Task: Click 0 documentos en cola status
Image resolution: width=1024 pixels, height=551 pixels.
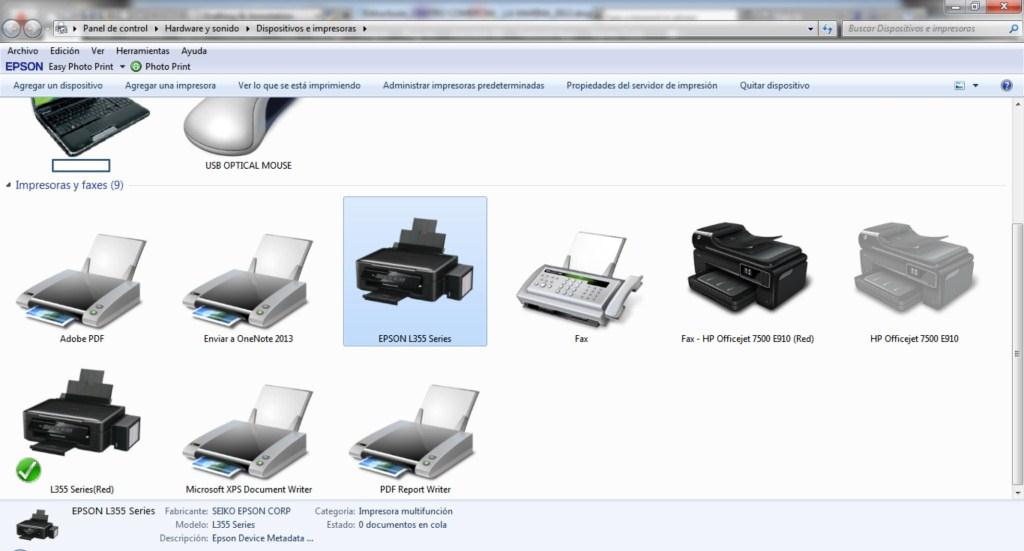Action: [x=402, y=525]
